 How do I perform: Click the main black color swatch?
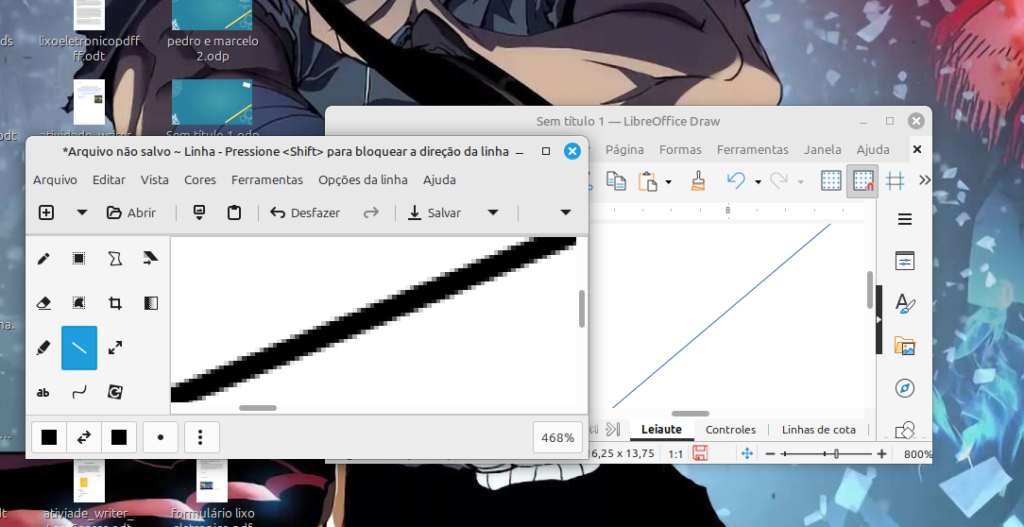[x=49, y=437]
